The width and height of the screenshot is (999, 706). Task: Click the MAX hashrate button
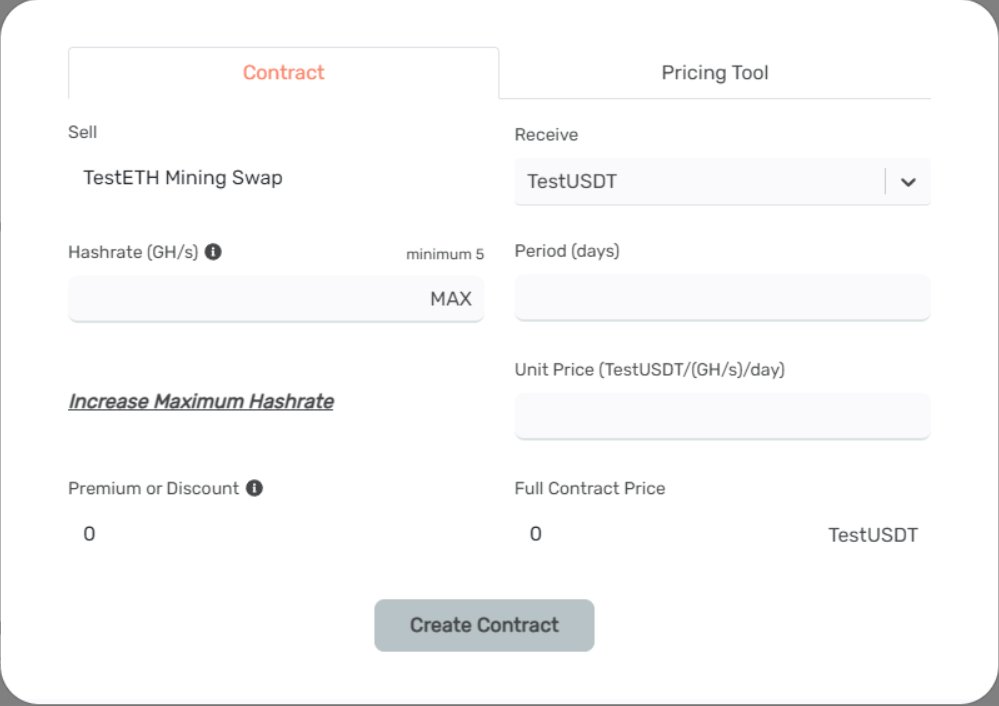coord(450,299)
